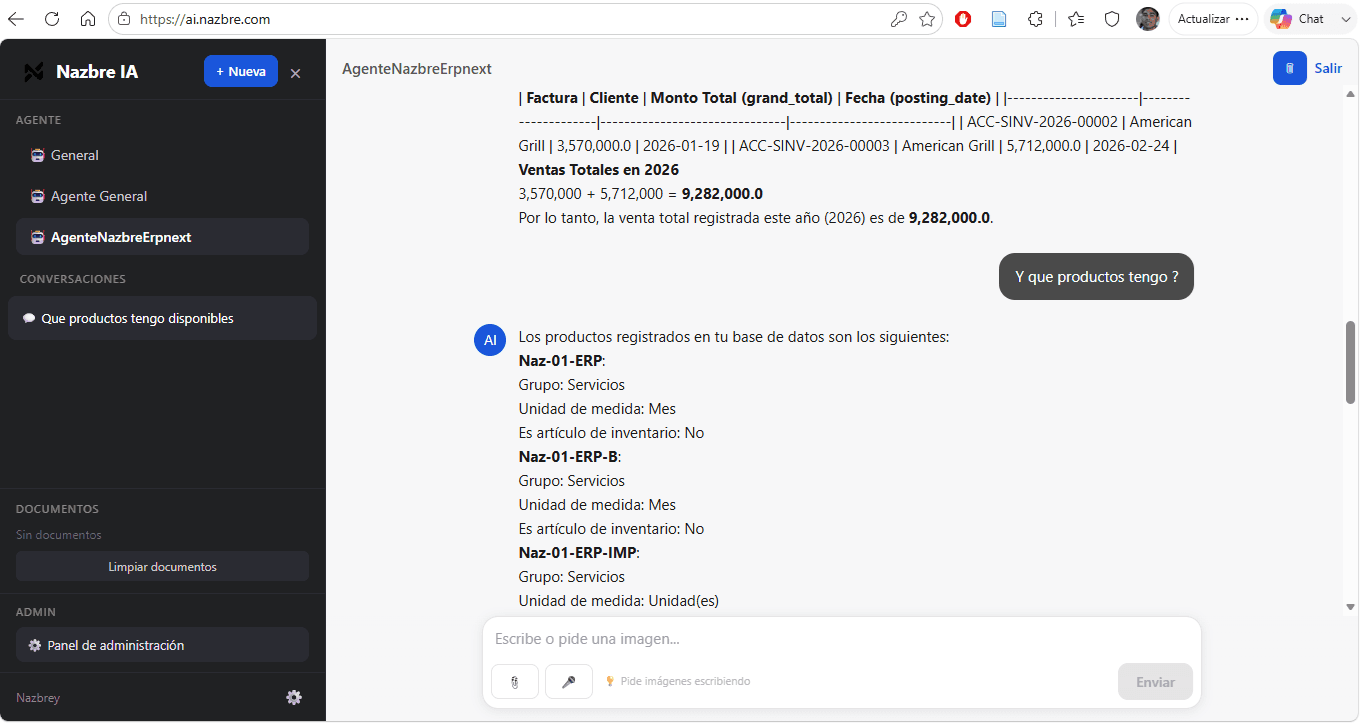Reload the page with refresh icon
Image resolution: width=1361 pixels, height=725 pixels.
pyautogui.click(x=52, y=19)
